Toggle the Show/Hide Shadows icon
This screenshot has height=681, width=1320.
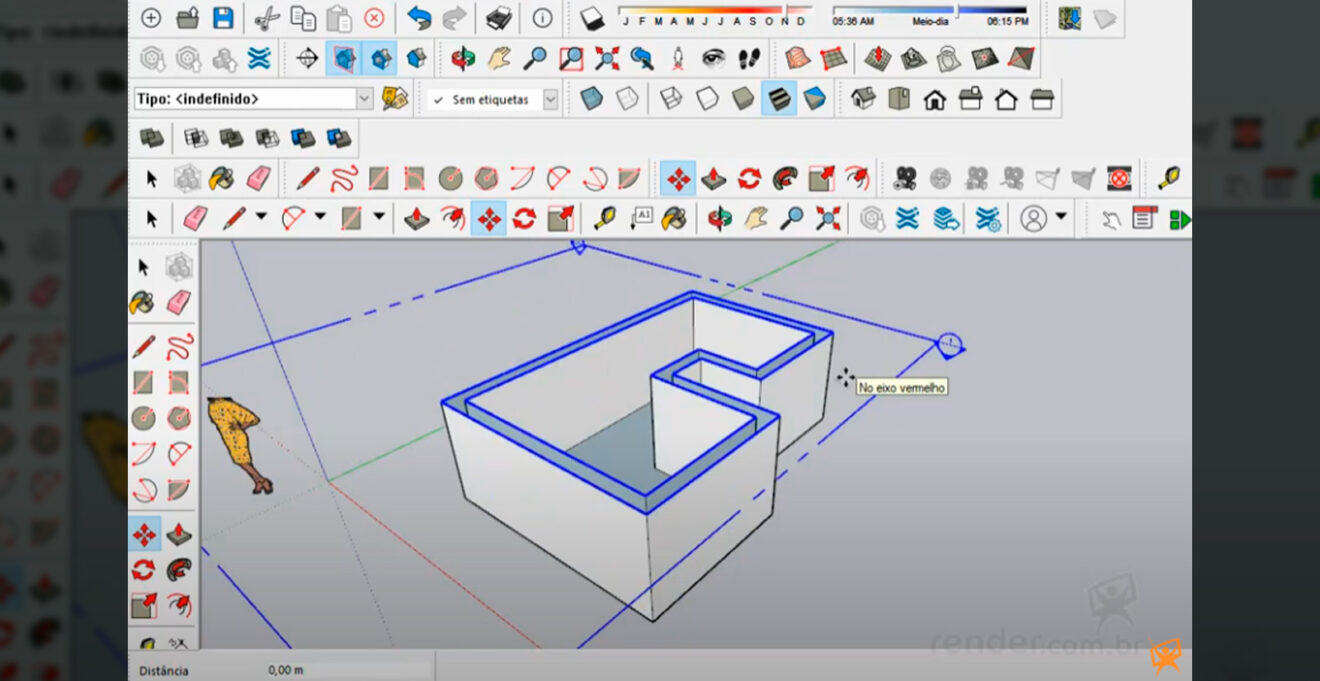tap(591, 17)
